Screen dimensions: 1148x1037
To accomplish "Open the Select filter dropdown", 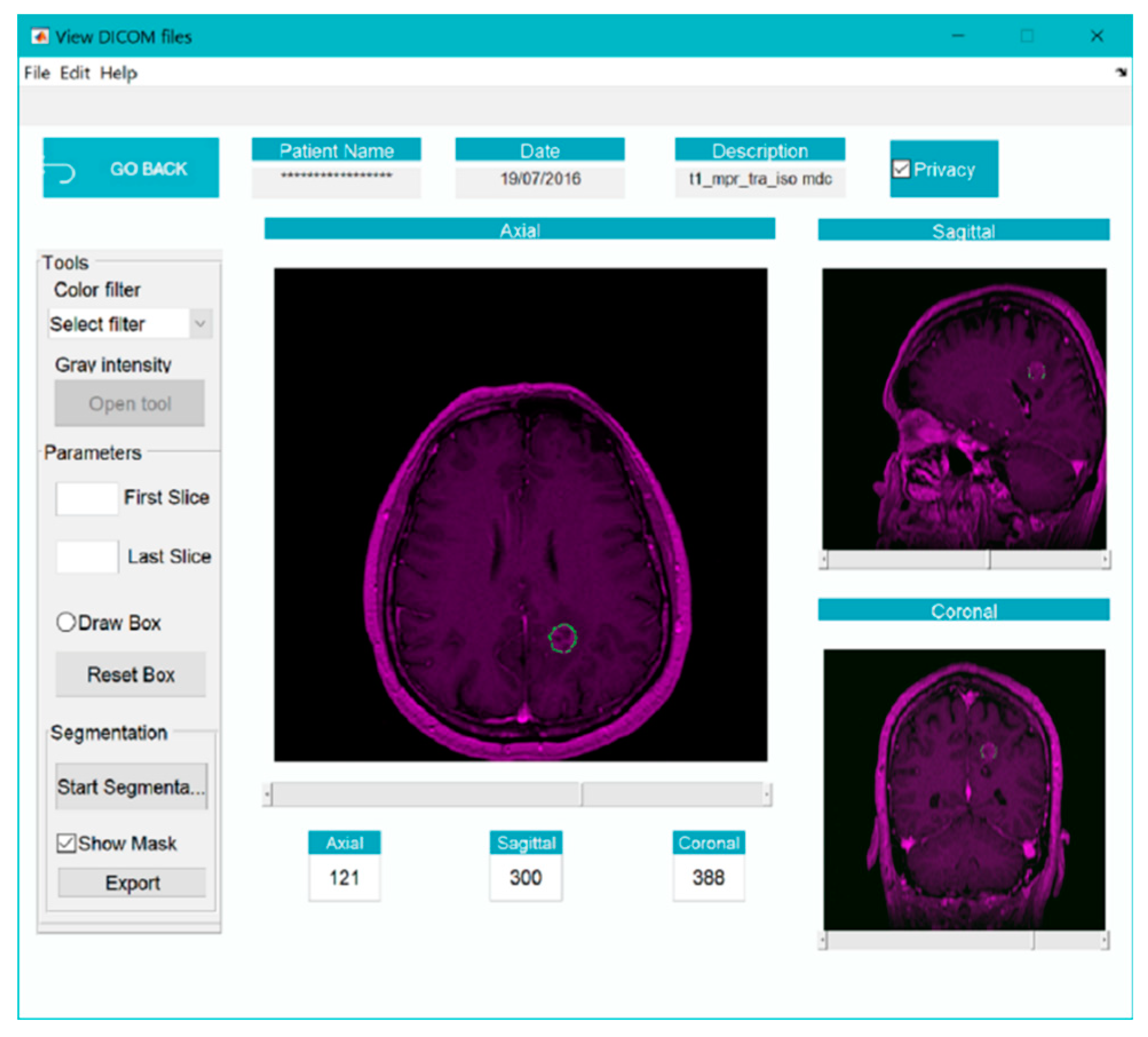I will point(130,324).
